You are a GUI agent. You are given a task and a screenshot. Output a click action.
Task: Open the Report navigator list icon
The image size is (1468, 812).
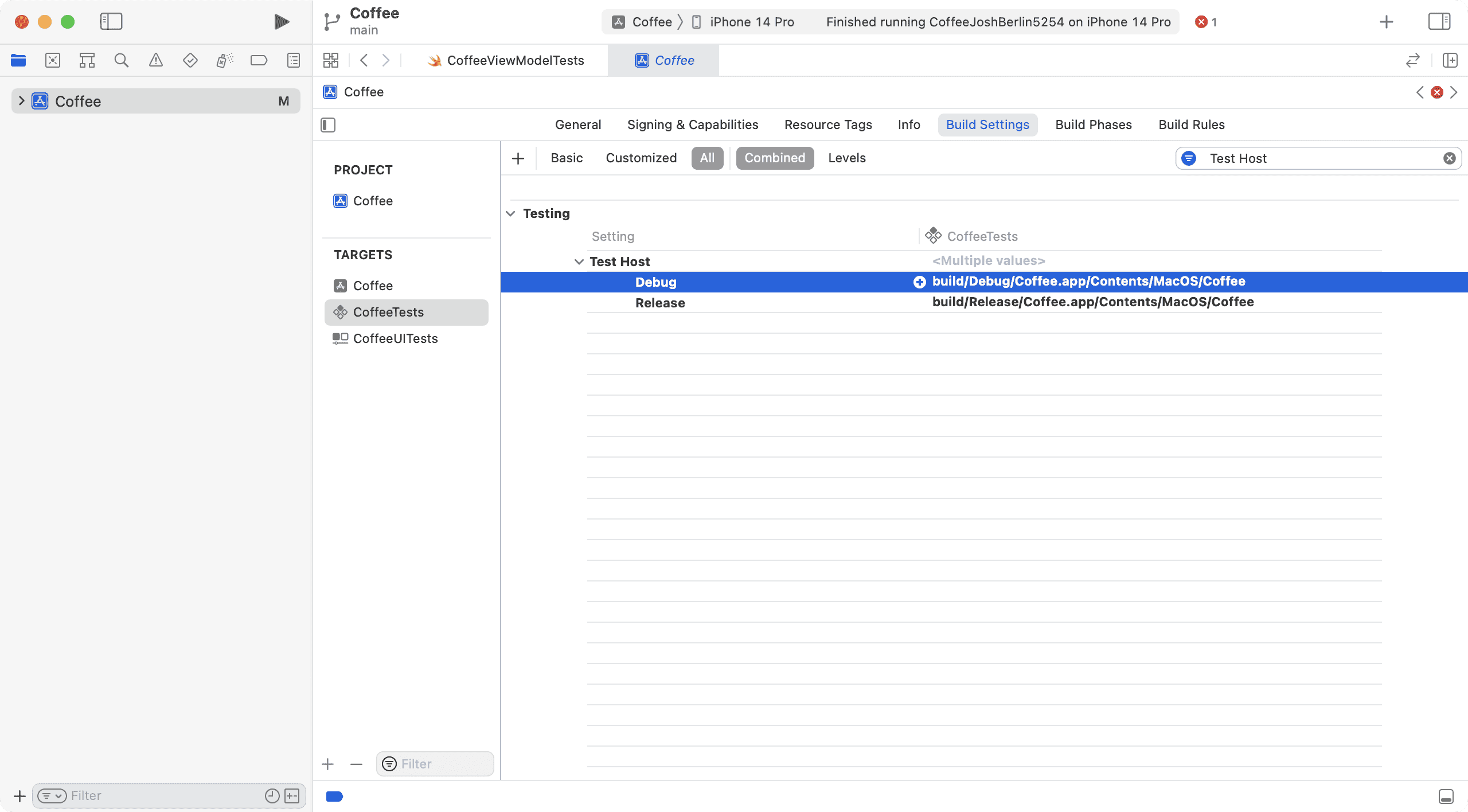(293, 60)
